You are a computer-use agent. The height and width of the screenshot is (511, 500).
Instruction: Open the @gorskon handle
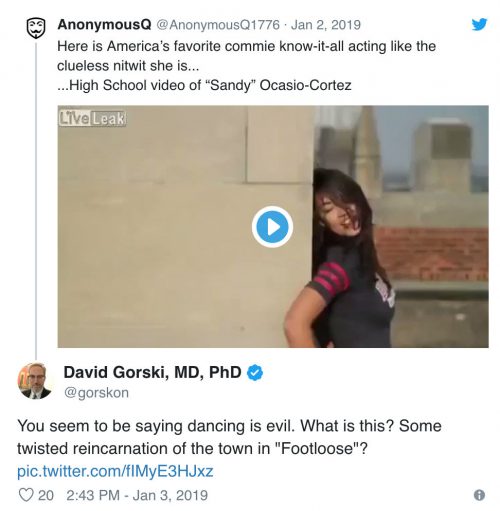96,393
